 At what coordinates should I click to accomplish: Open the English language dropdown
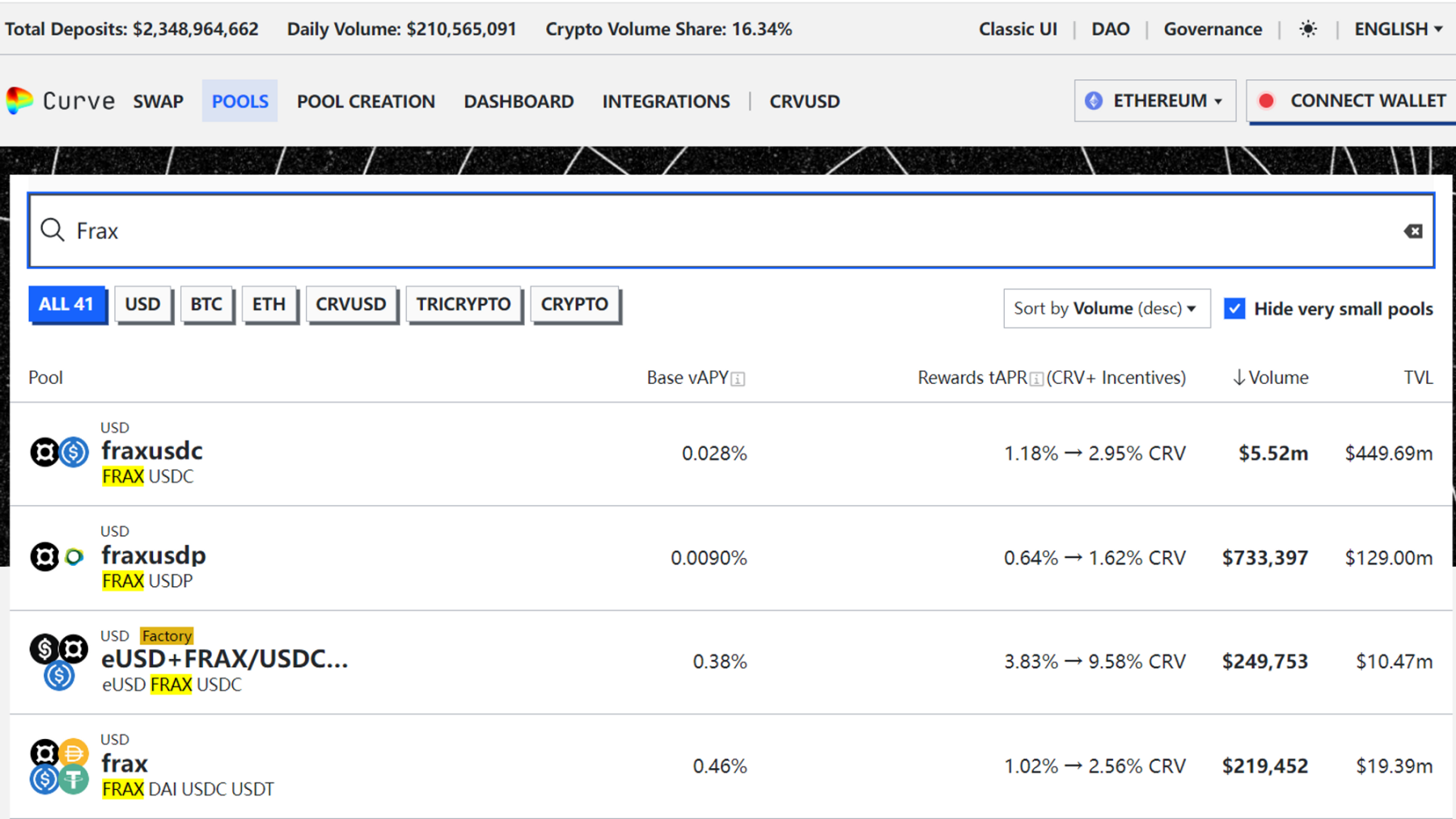point(1398,29)
